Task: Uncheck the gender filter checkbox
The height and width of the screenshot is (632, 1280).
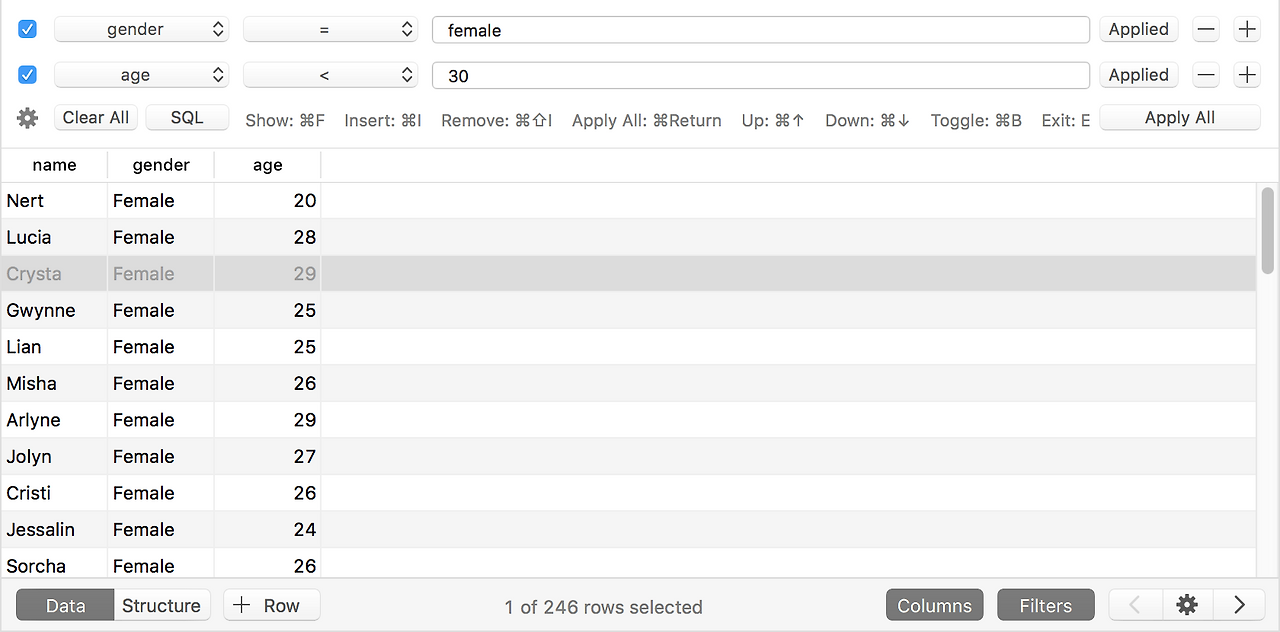Action: coord(28,30)
